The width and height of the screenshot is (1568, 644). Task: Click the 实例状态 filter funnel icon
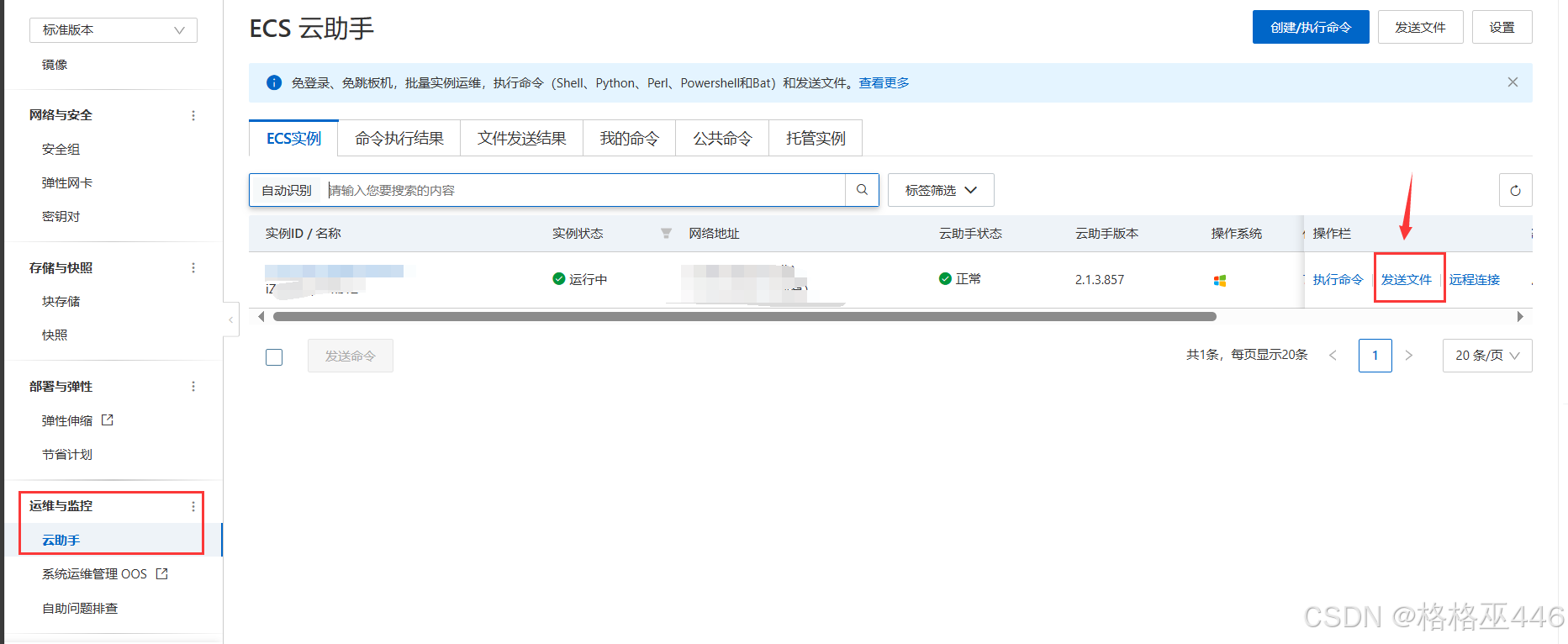[666, 233]
